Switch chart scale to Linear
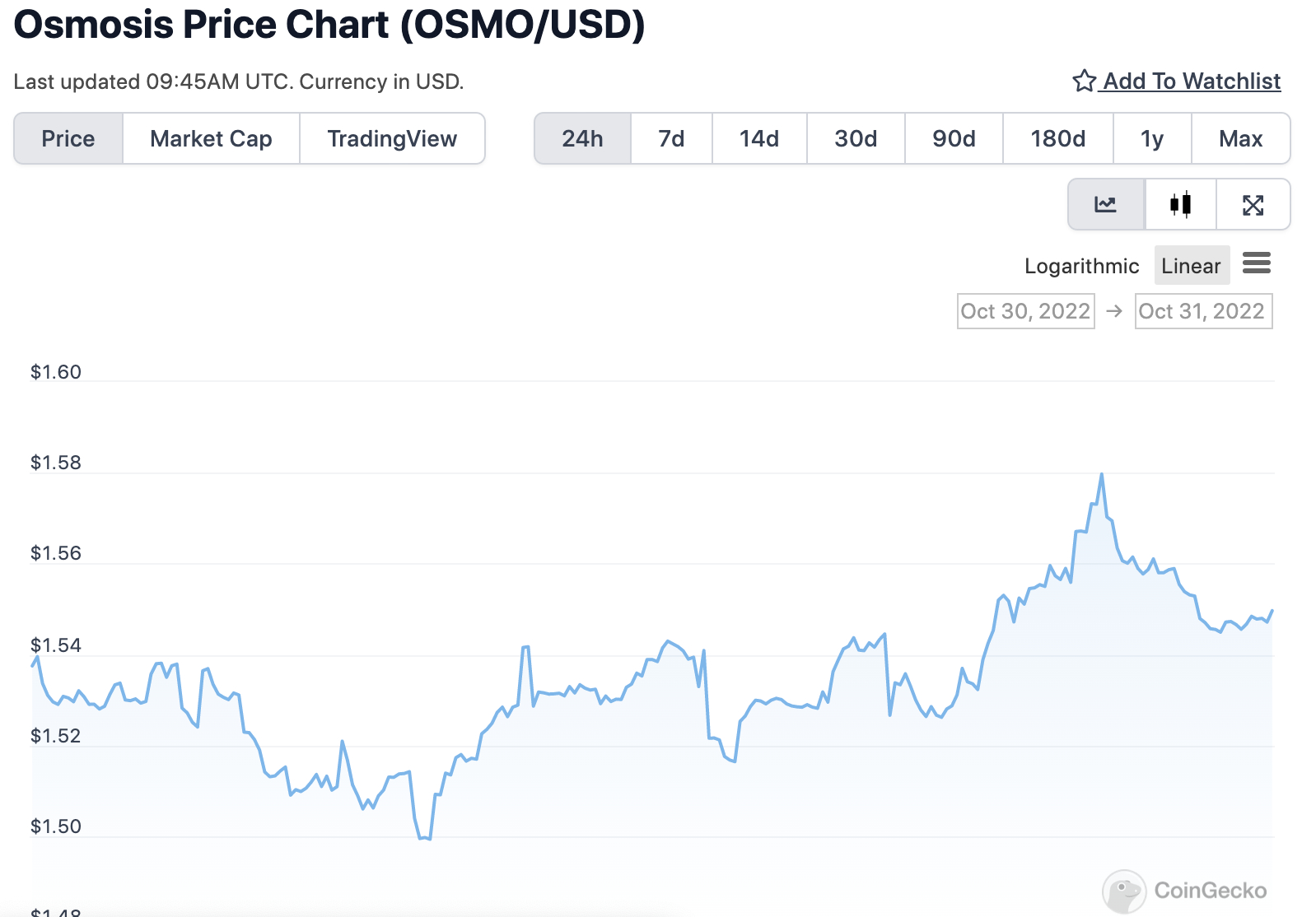Screen dimensions: 1316x917 (1192, 266)
